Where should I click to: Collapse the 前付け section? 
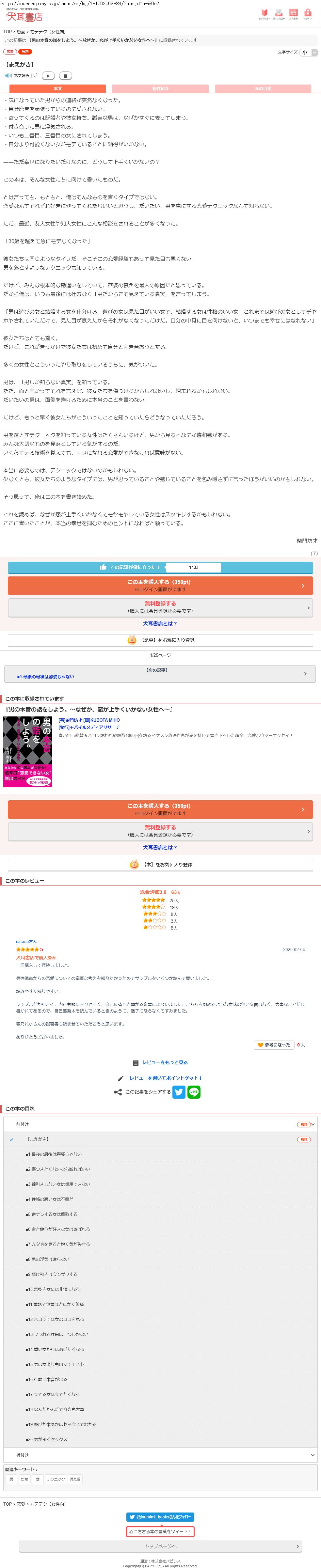[x=160, y=1124]
